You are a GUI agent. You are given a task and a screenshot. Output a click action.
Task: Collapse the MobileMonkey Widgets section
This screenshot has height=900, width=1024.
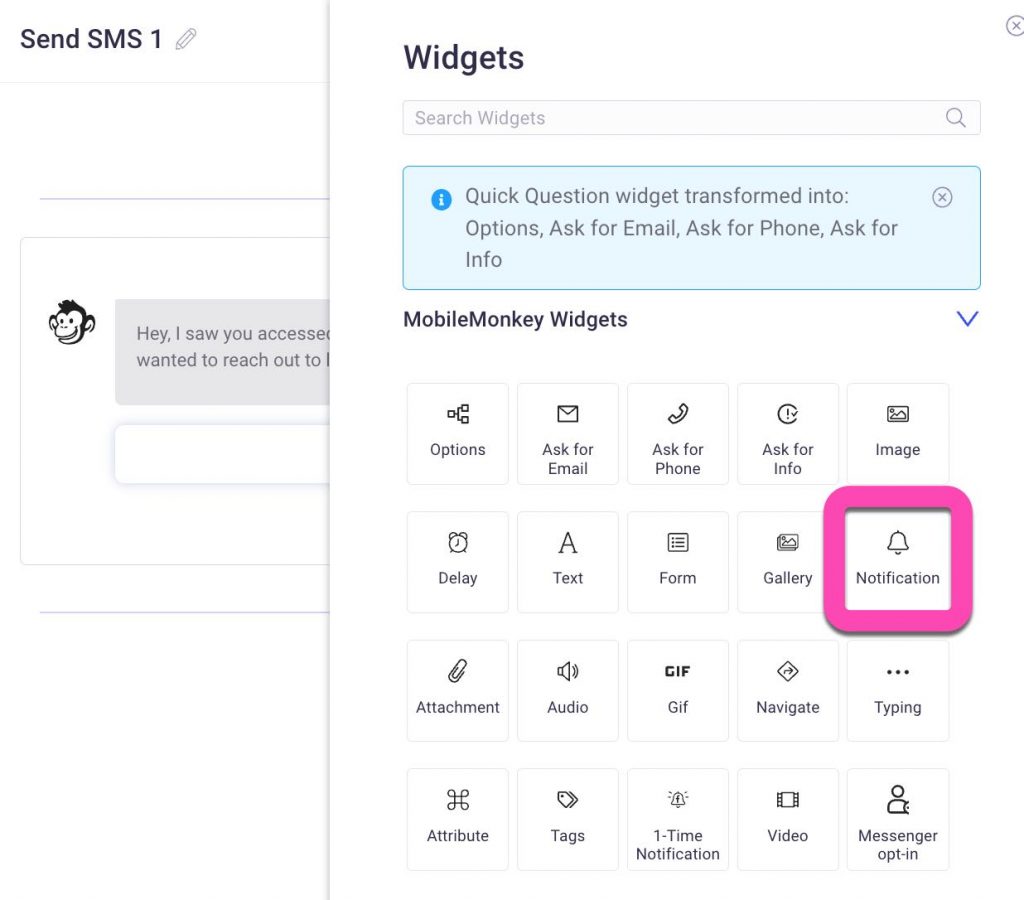[967, 319]
